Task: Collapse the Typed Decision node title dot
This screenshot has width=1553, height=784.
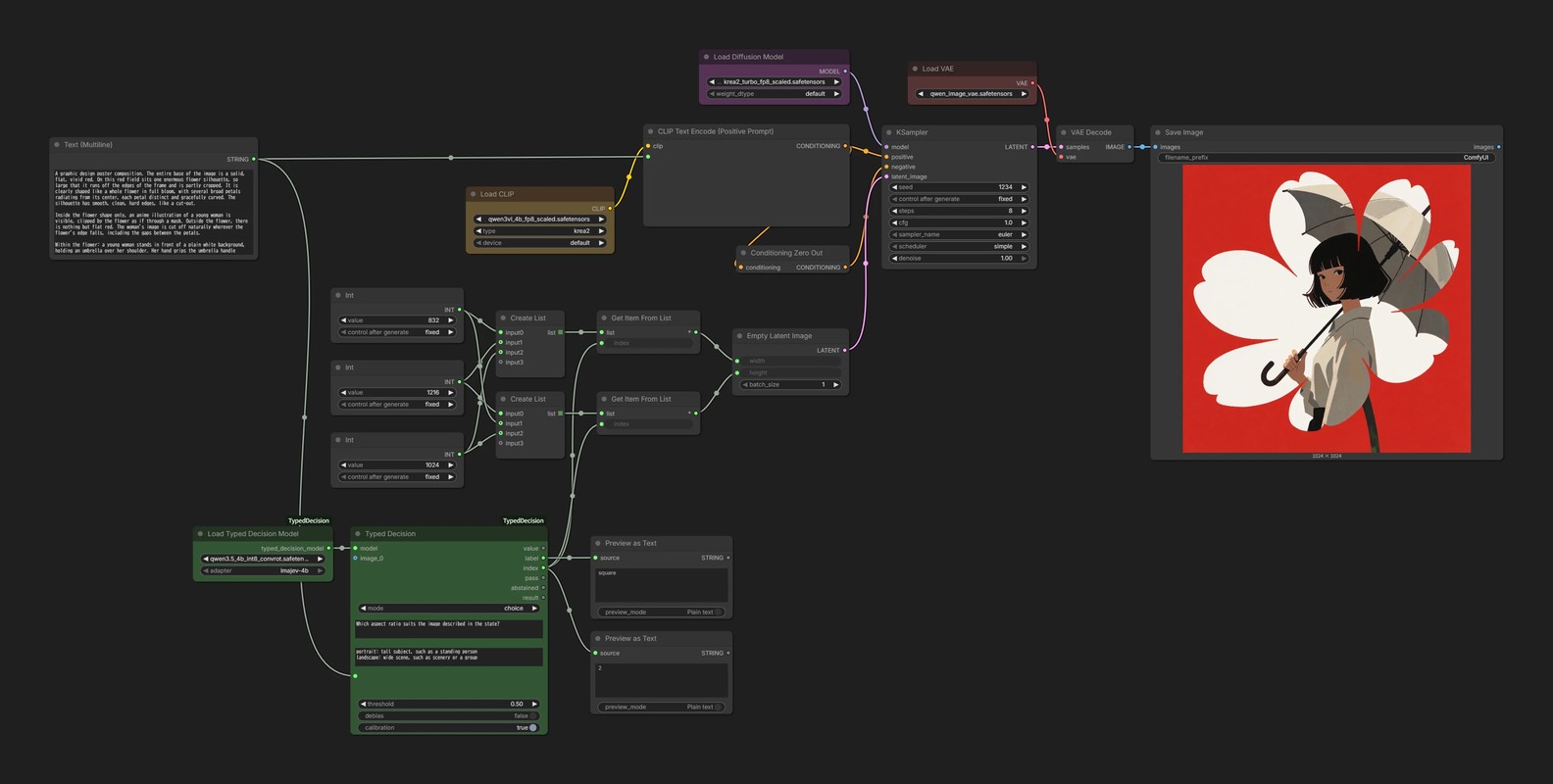Action: [x=358, y=534]
